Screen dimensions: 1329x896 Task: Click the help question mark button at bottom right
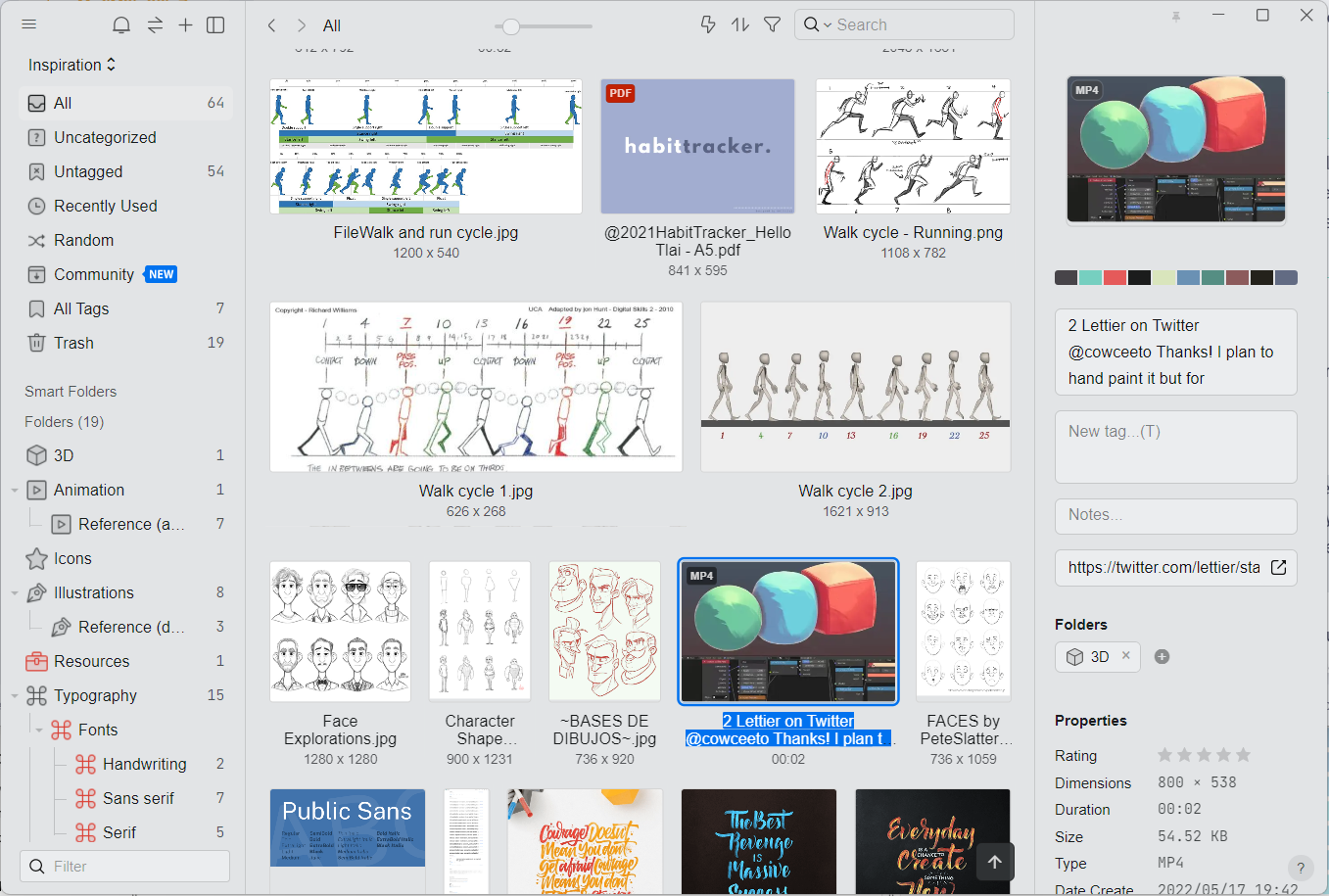[x=1301, y=869]
